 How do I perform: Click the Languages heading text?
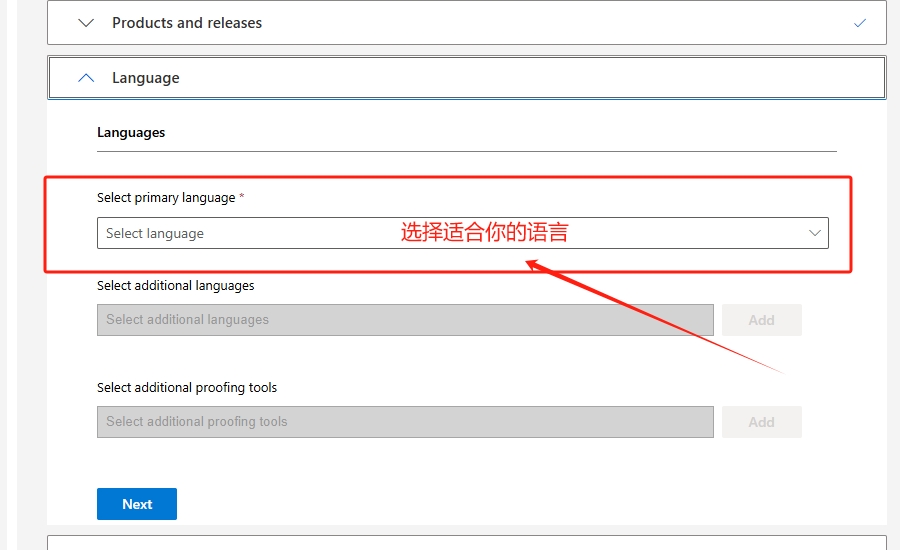tap(131, 132)
